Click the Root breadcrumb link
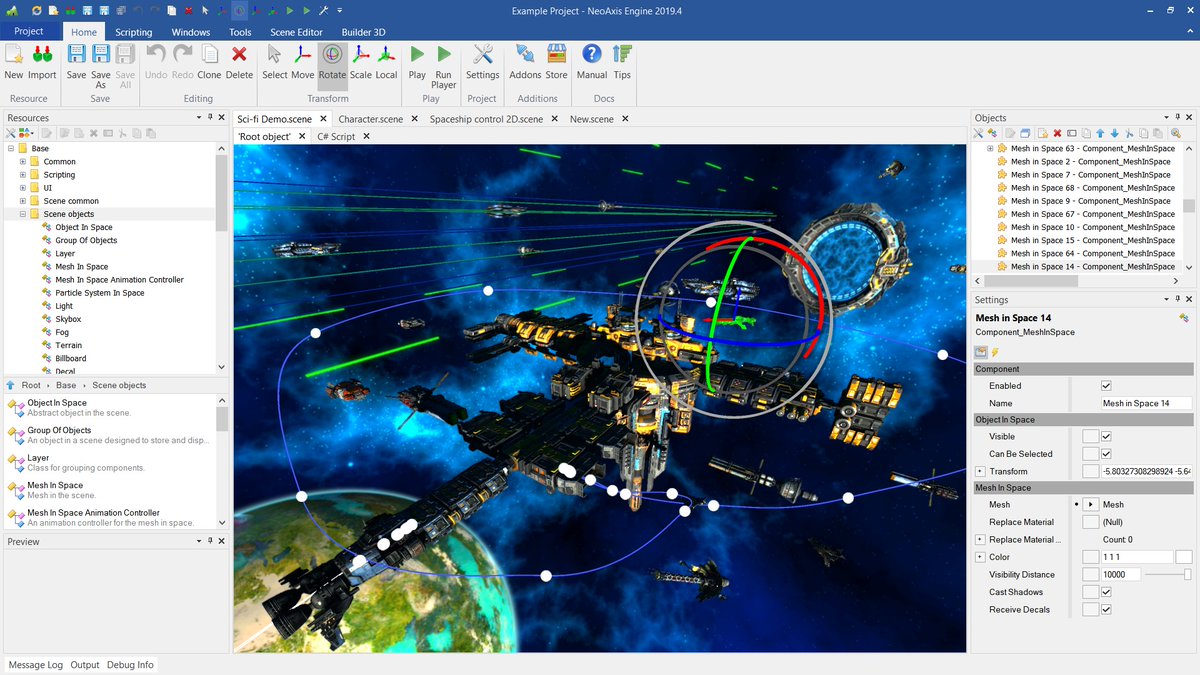 (31, 385)
